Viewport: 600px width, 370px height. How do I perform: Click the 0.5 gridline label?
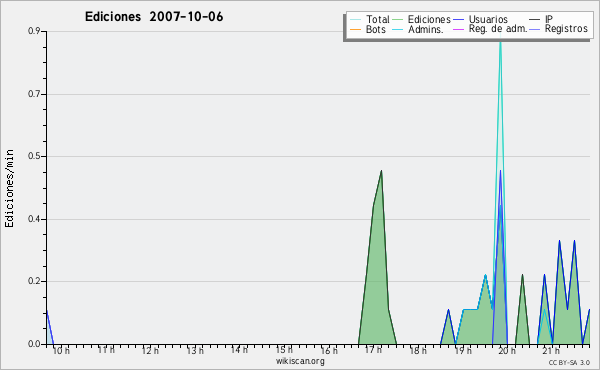(x=34, y=156)
